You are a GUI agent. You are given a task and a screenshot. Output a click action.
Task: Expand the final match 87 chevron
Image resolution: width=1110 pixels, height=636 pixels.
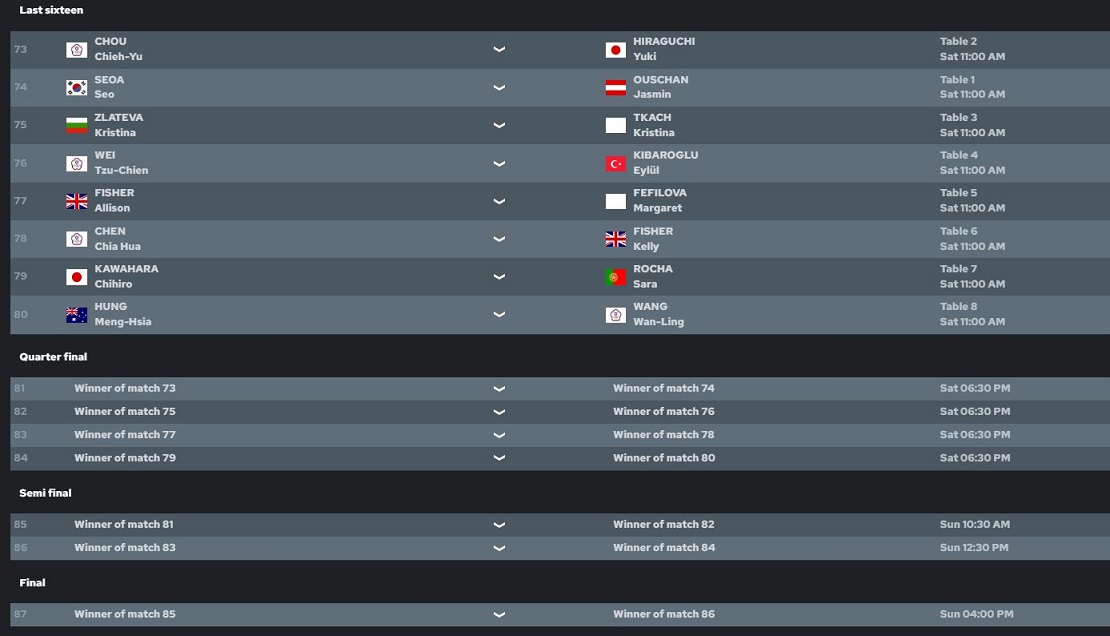499,614
